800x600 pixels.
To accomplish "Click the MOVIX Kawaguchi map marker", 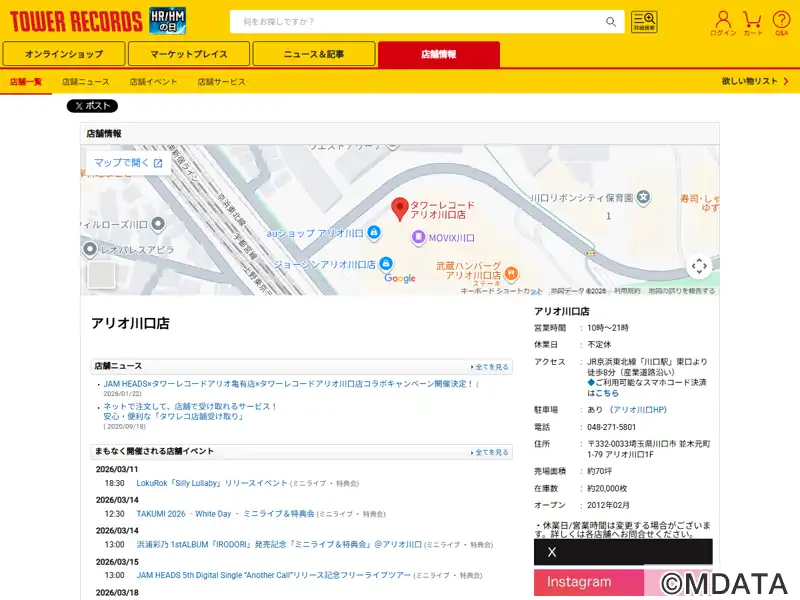I will [x=418, y=238].
